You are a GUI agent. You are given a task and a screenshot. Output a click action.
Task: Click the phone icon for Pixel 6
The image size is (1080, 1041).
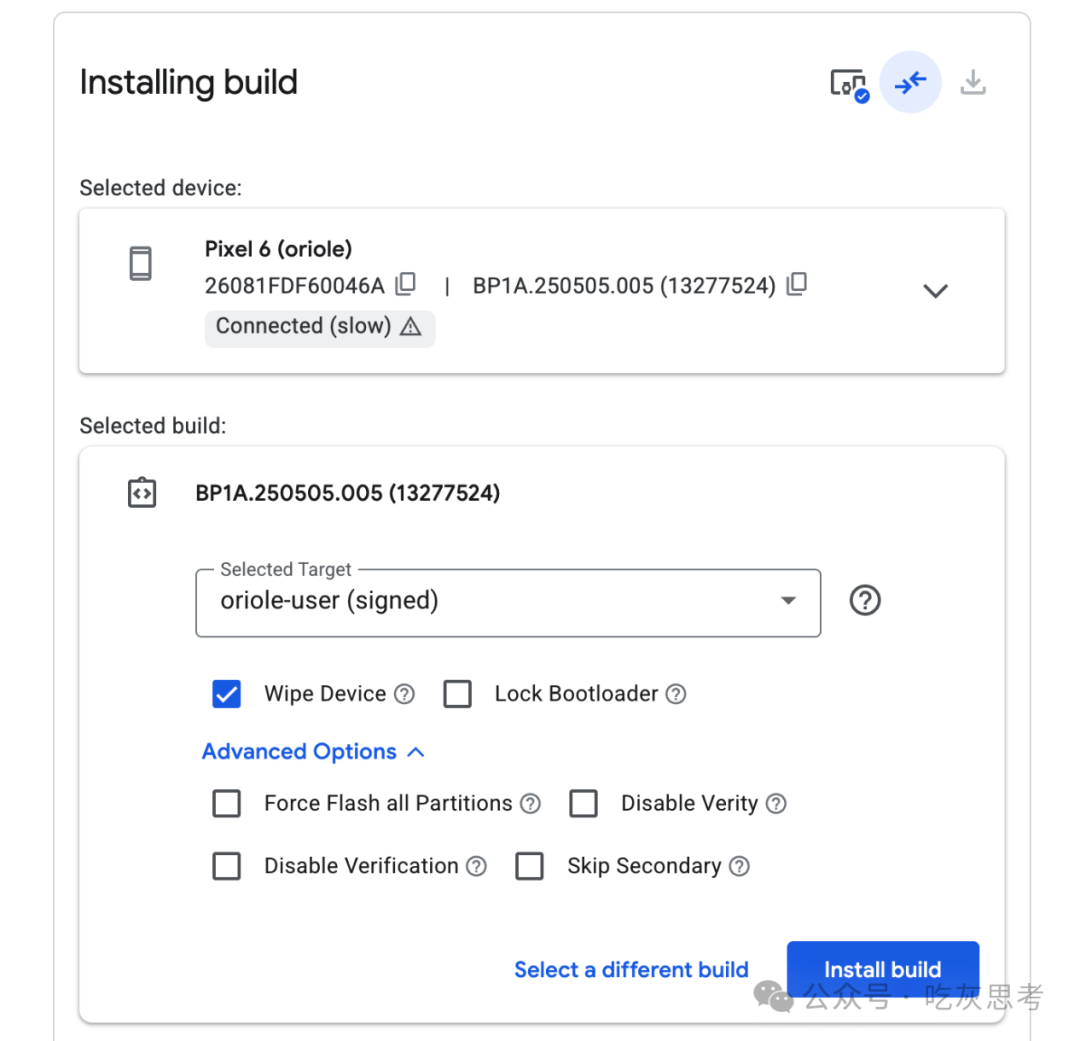(141, 263)
